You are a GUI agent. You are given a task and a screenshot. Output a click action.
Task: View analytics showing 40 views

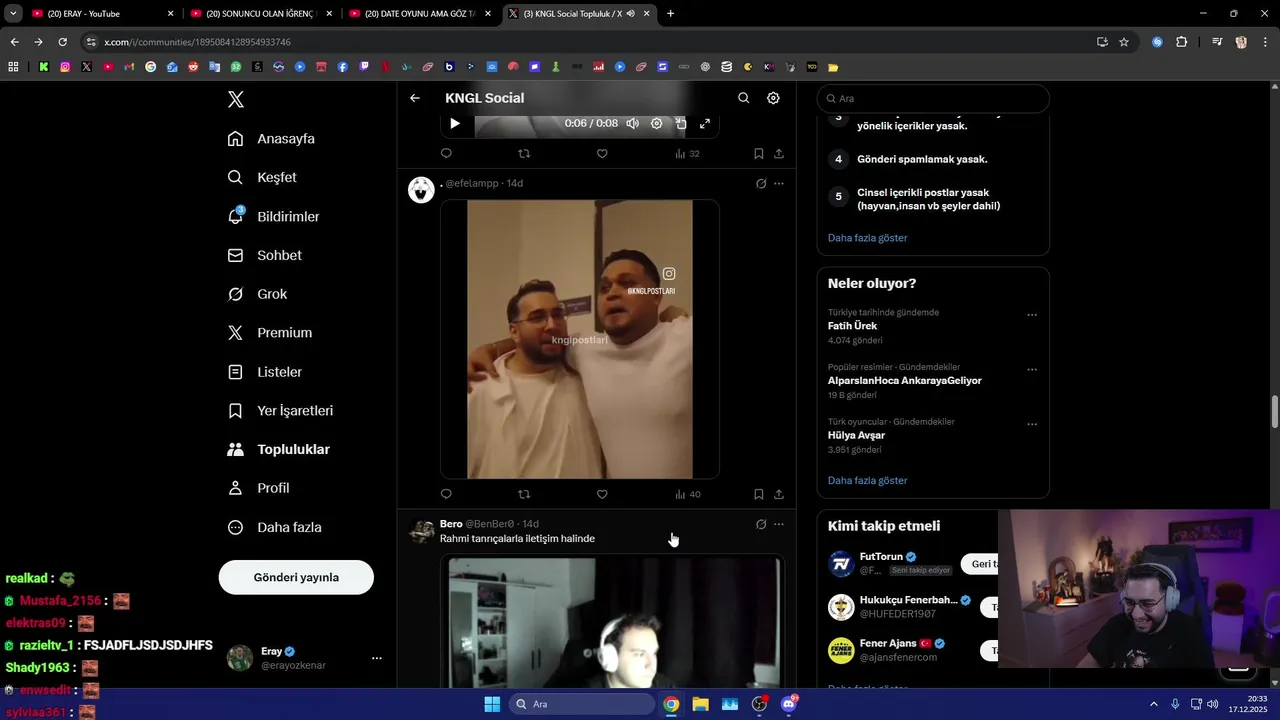pos(688,494)
